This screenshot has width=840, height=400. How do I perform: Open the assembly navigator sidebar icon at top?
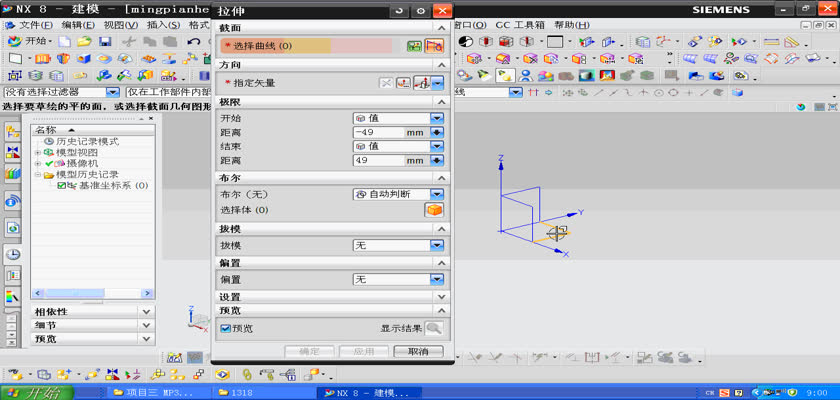(13, 132)
